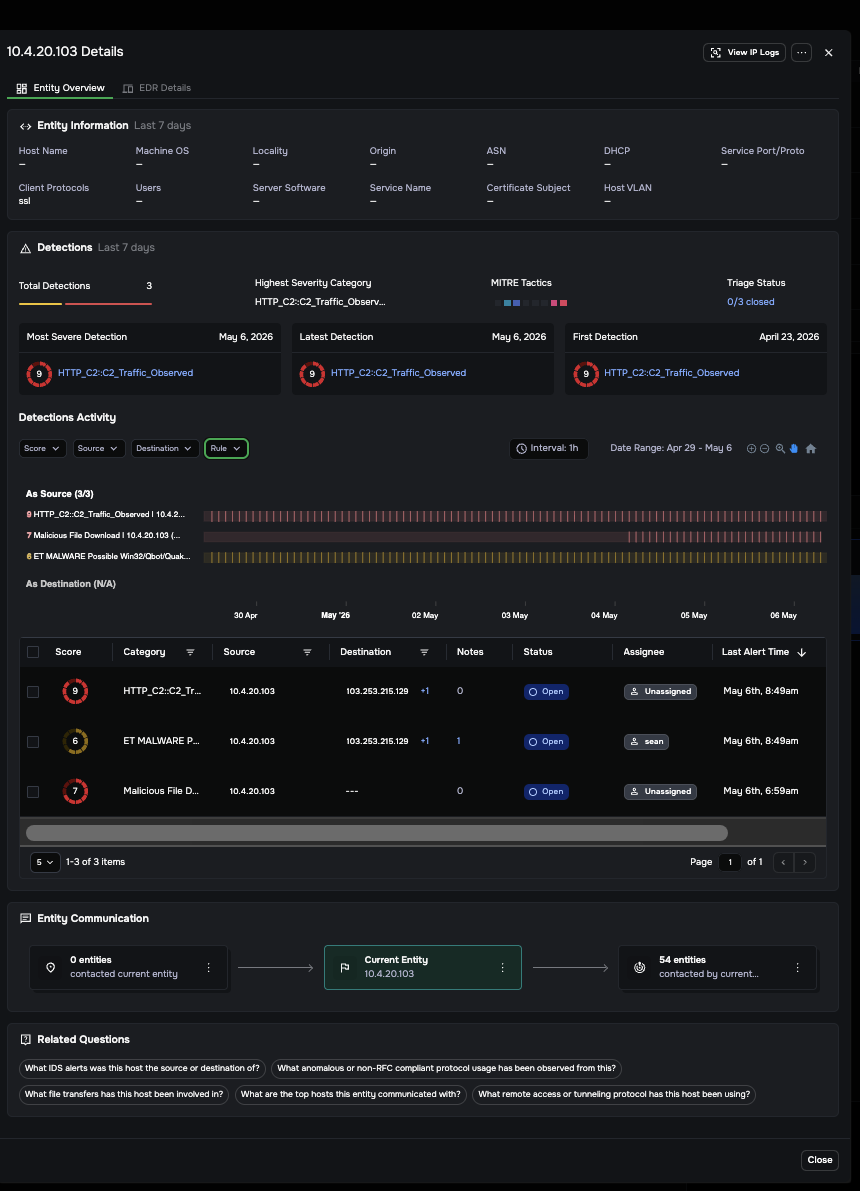
Task: Select the magnifier selection zoom tool
Action: [780, 449]
